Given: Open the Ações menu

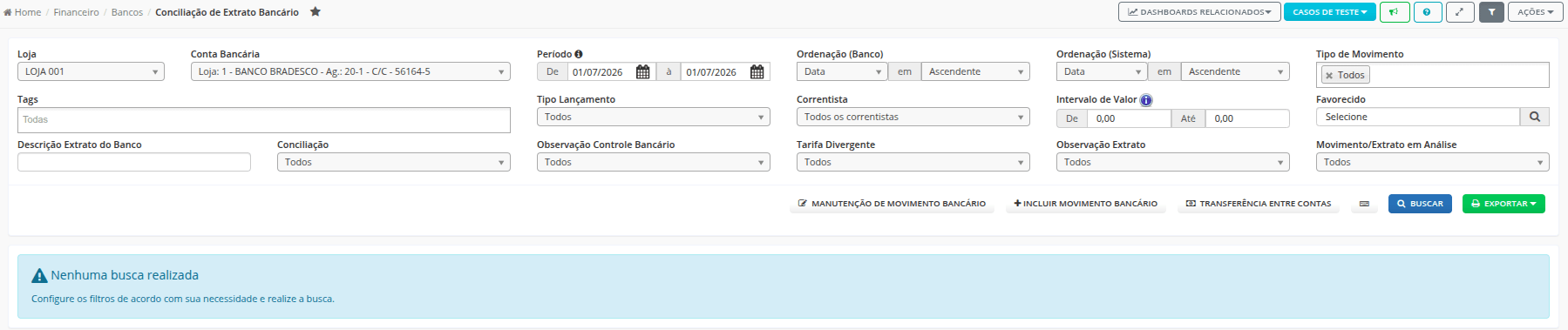Looking at the screenshot, I should (1536, 12).
